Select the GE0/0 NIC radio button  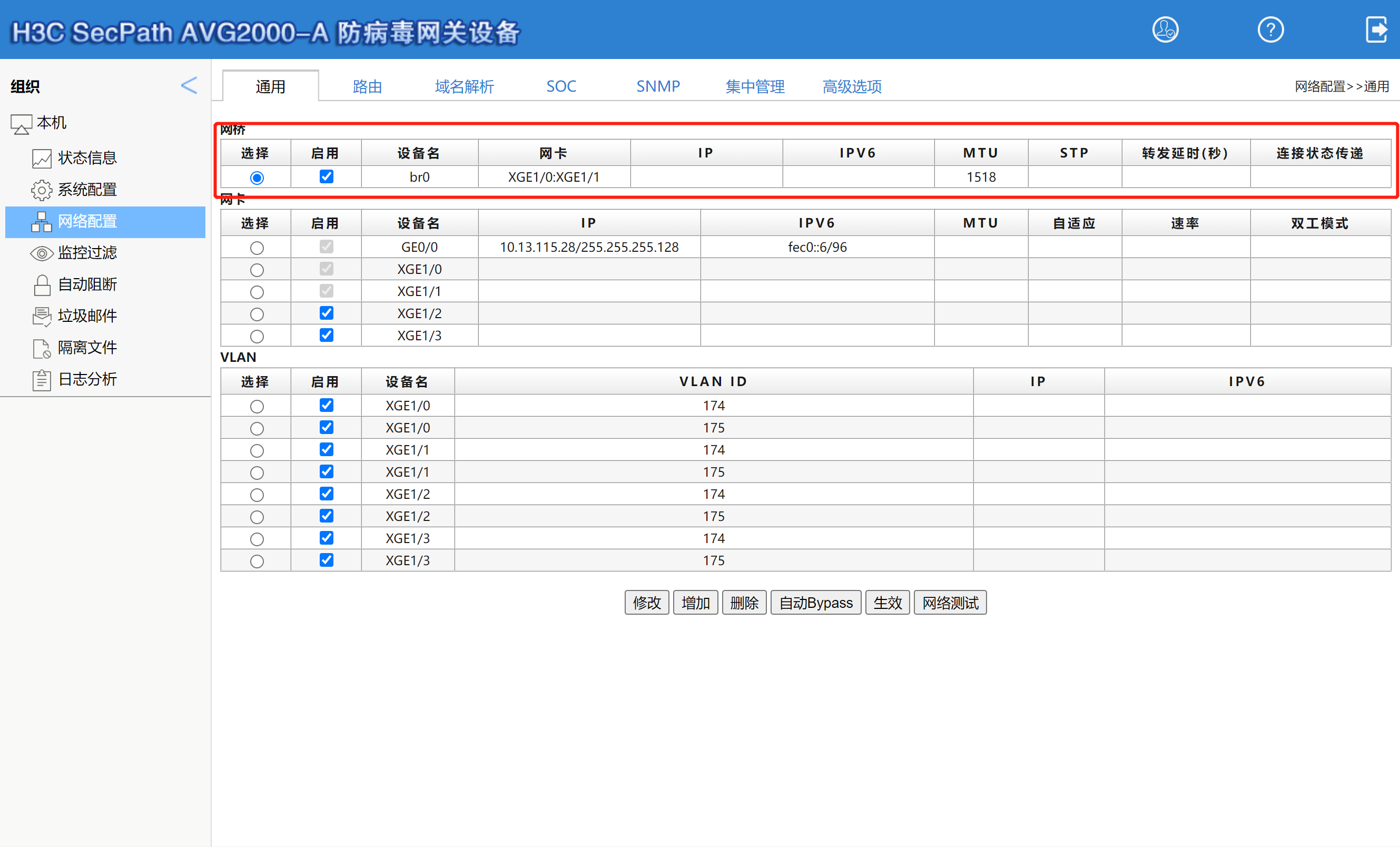click(x=257, y=248)
